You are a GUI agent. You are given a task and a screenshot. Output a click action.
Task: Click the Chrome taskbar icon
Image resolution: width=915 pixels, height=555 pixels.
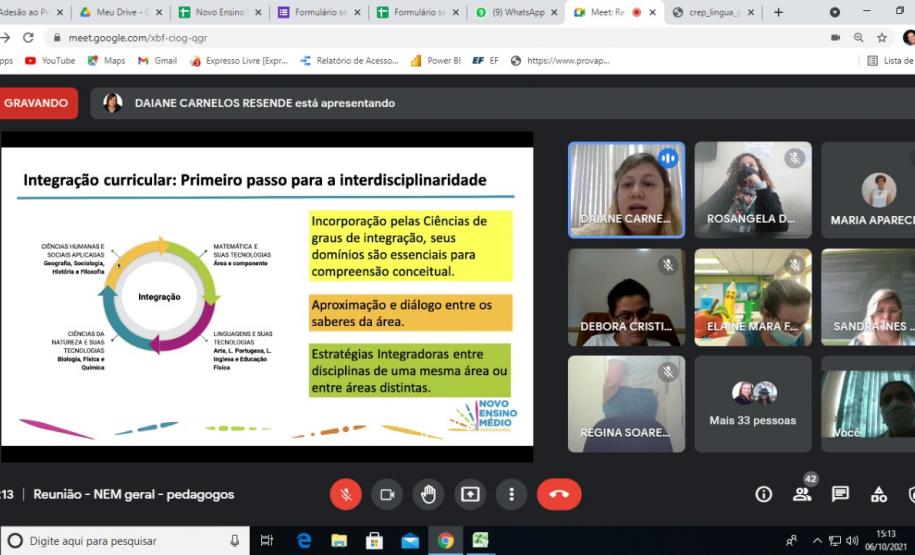[x=445, y=541]
